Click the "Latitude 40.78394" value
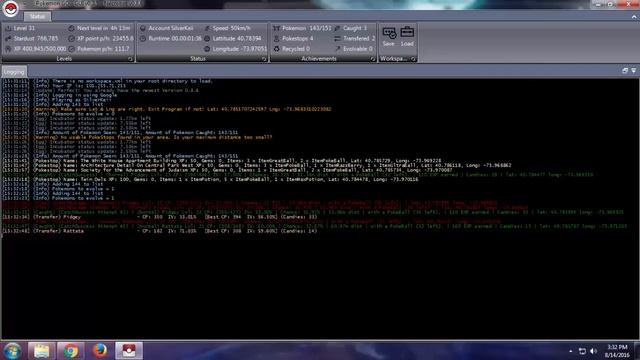 237,38
